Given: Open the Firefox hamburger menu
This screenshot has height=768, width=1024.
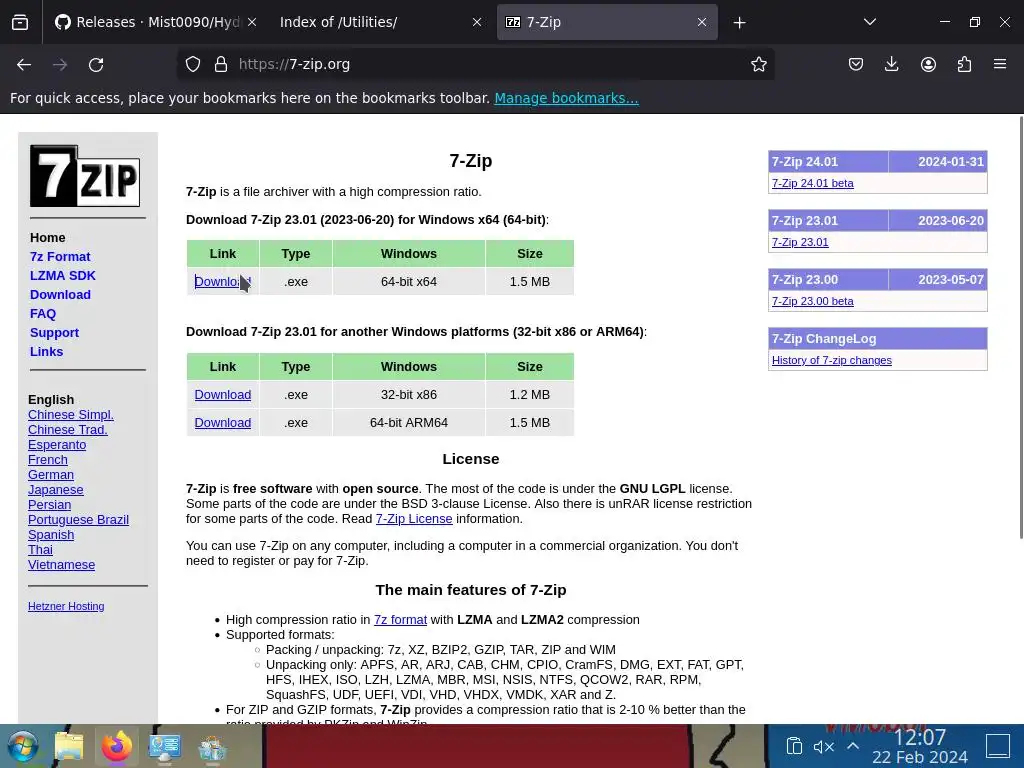Looking at the screenshot, I should (1000, 64).
